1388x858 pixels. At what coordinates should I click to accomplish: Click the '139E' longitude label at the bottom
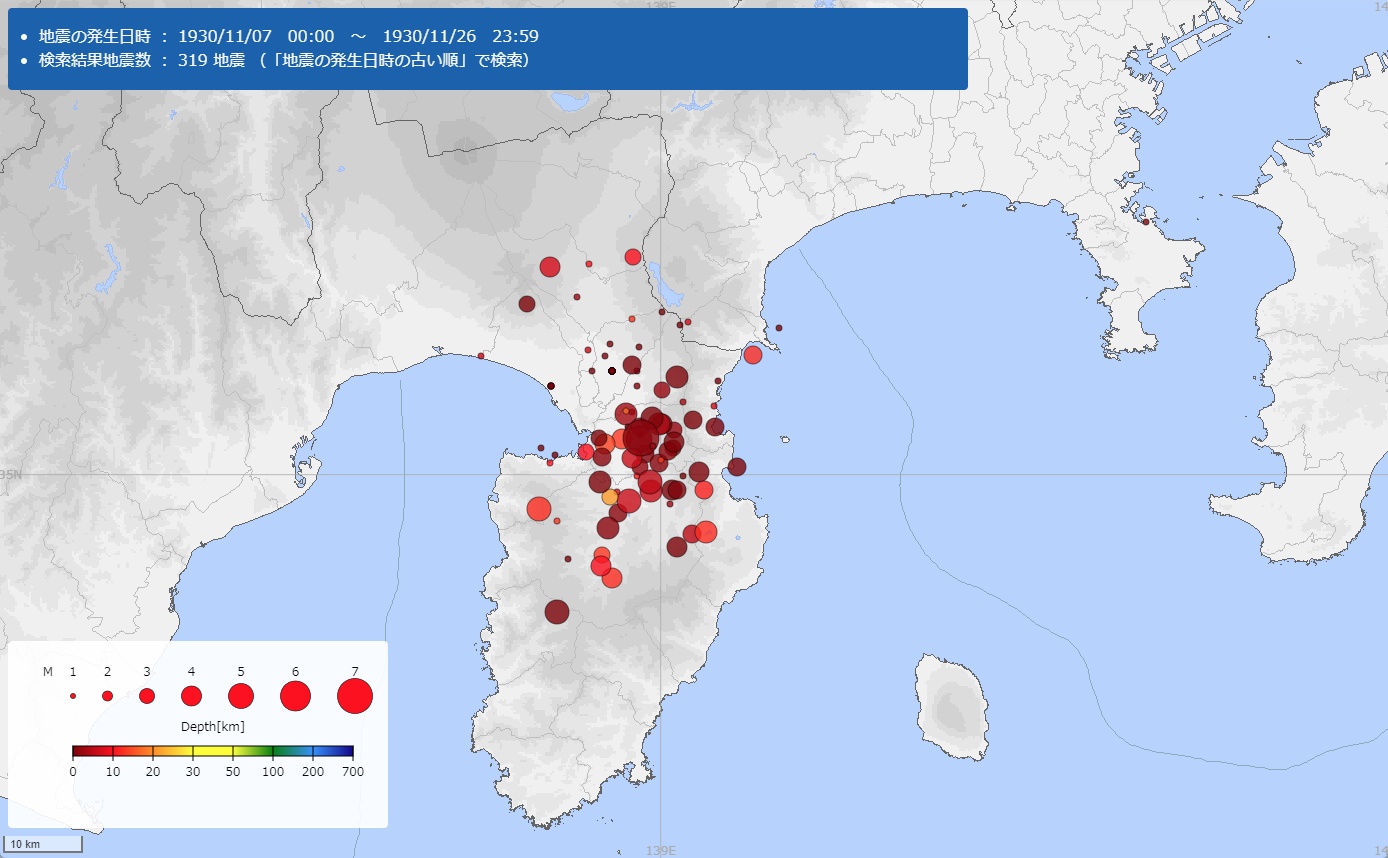[x=661, y=850]
